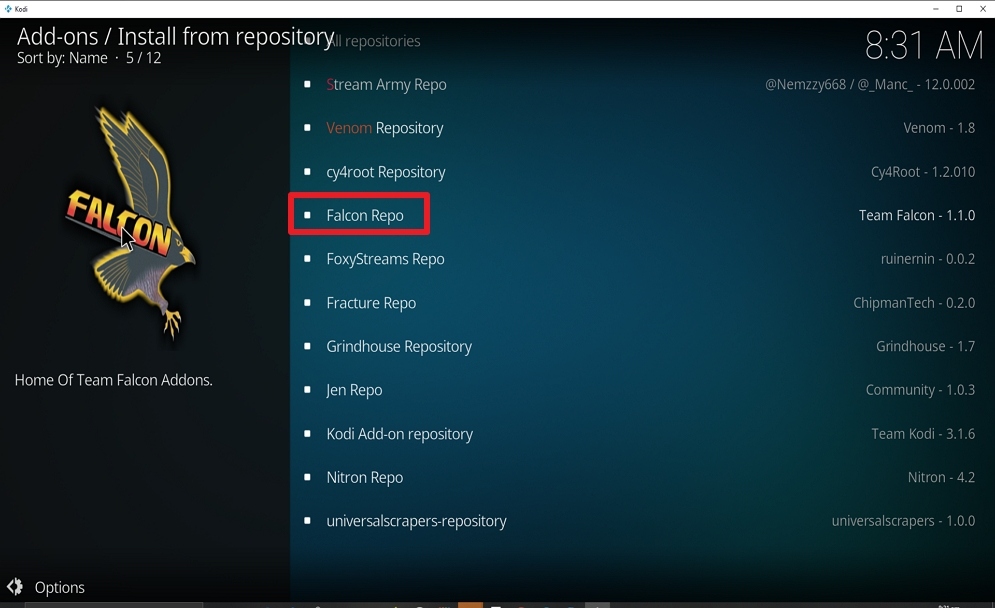
Task: Click the Team Kodi - 3.1.6 label
Action: 923,433
